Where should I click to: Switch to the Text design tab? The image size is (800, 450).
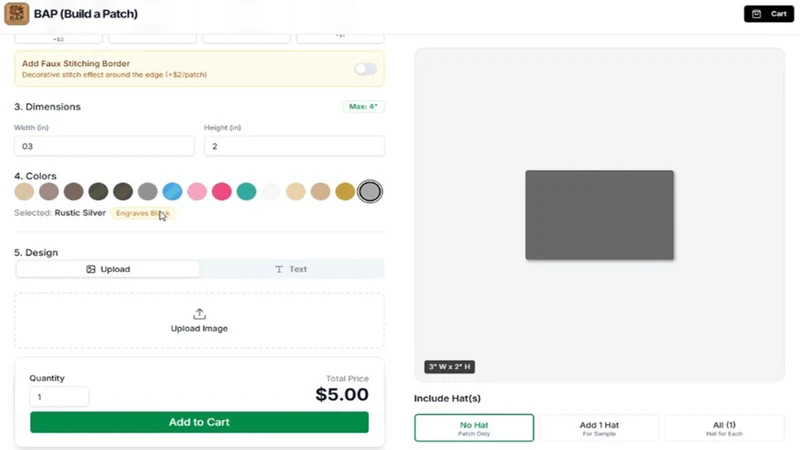(x=291, y=269)
